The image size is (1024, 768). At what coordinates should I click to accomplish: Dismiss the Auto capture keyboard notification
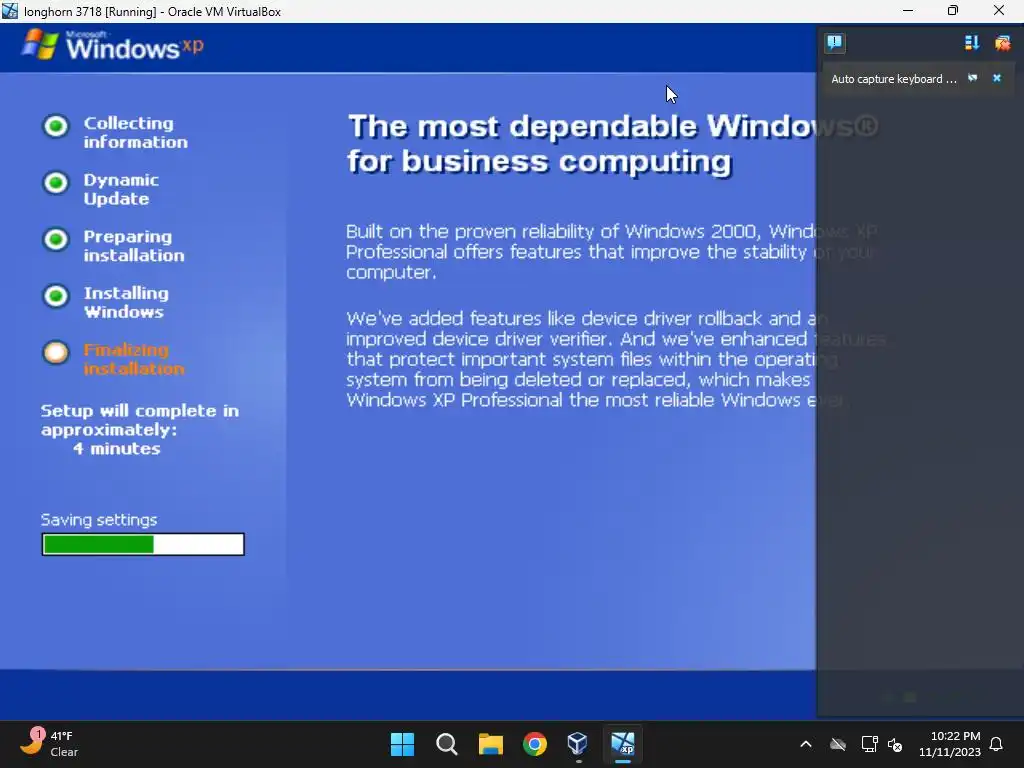(997, 78)
